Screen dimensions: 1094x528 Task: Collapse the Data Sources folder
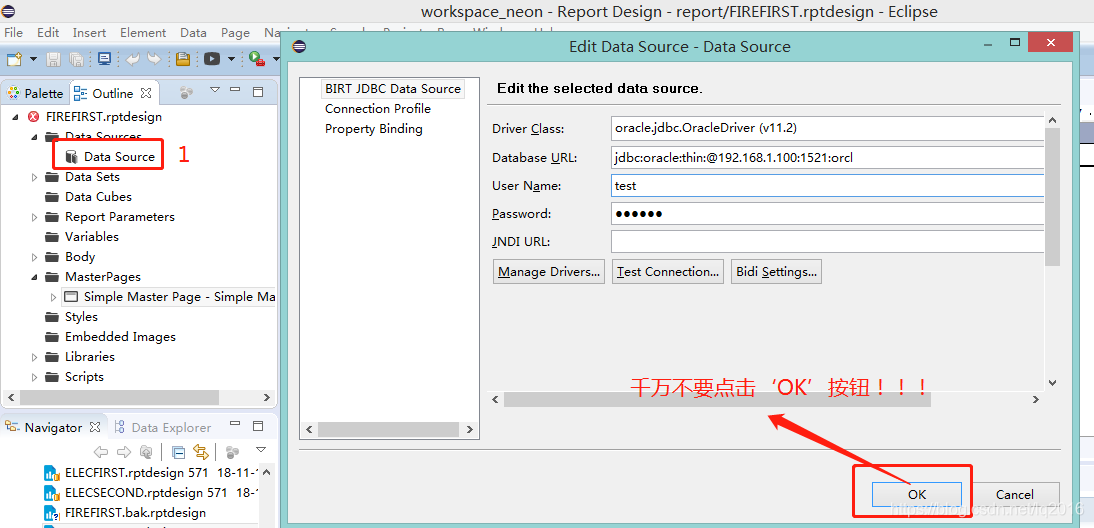click(35, 137)
